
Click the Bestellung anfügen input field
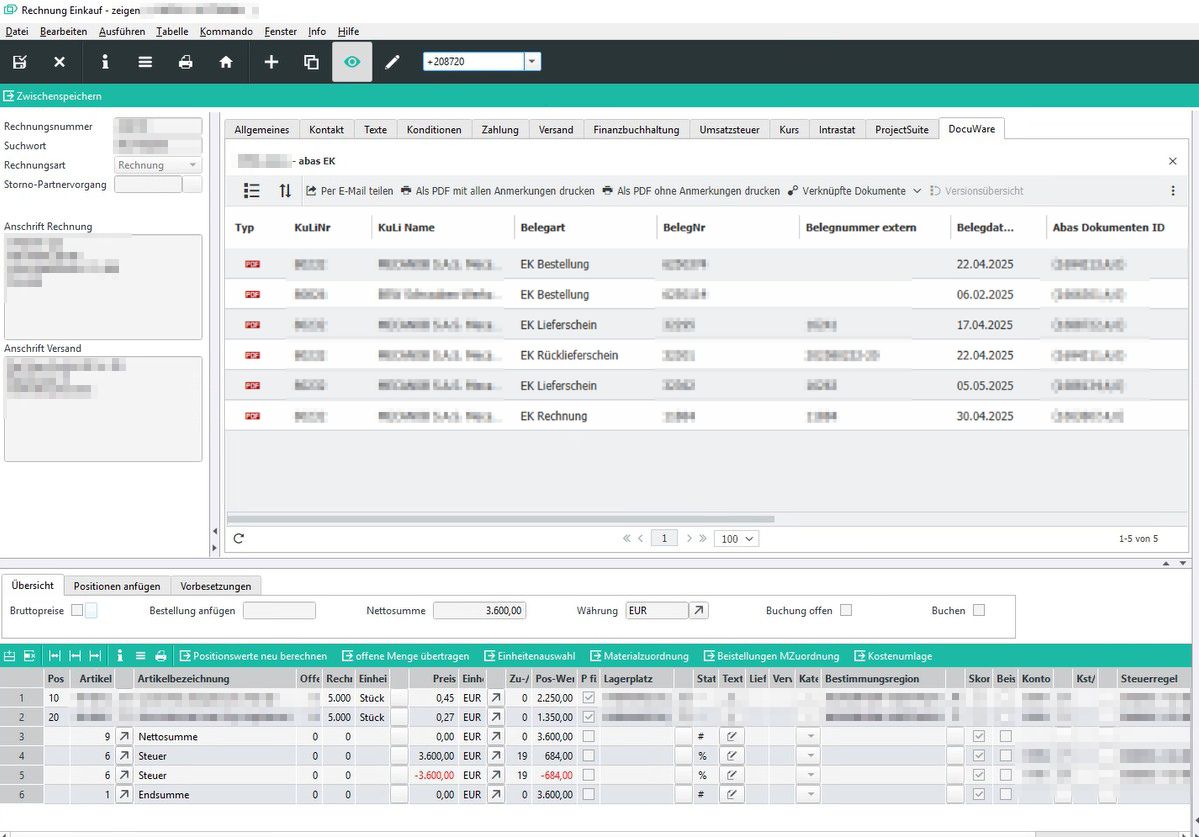coord(279,610)
